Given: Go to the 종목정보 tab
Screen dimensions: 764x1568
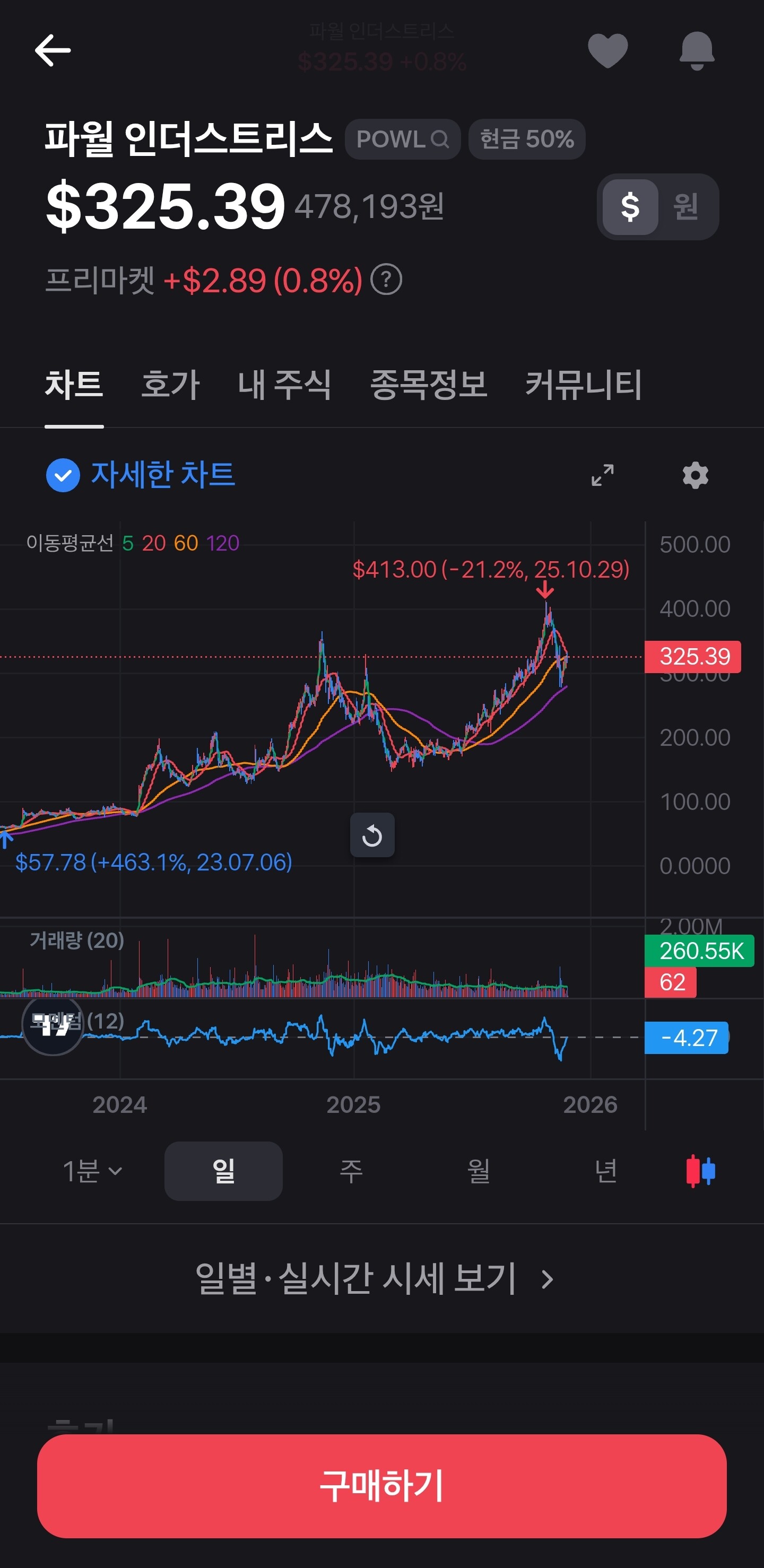Looking at the screenshot, I should [429, 385].
